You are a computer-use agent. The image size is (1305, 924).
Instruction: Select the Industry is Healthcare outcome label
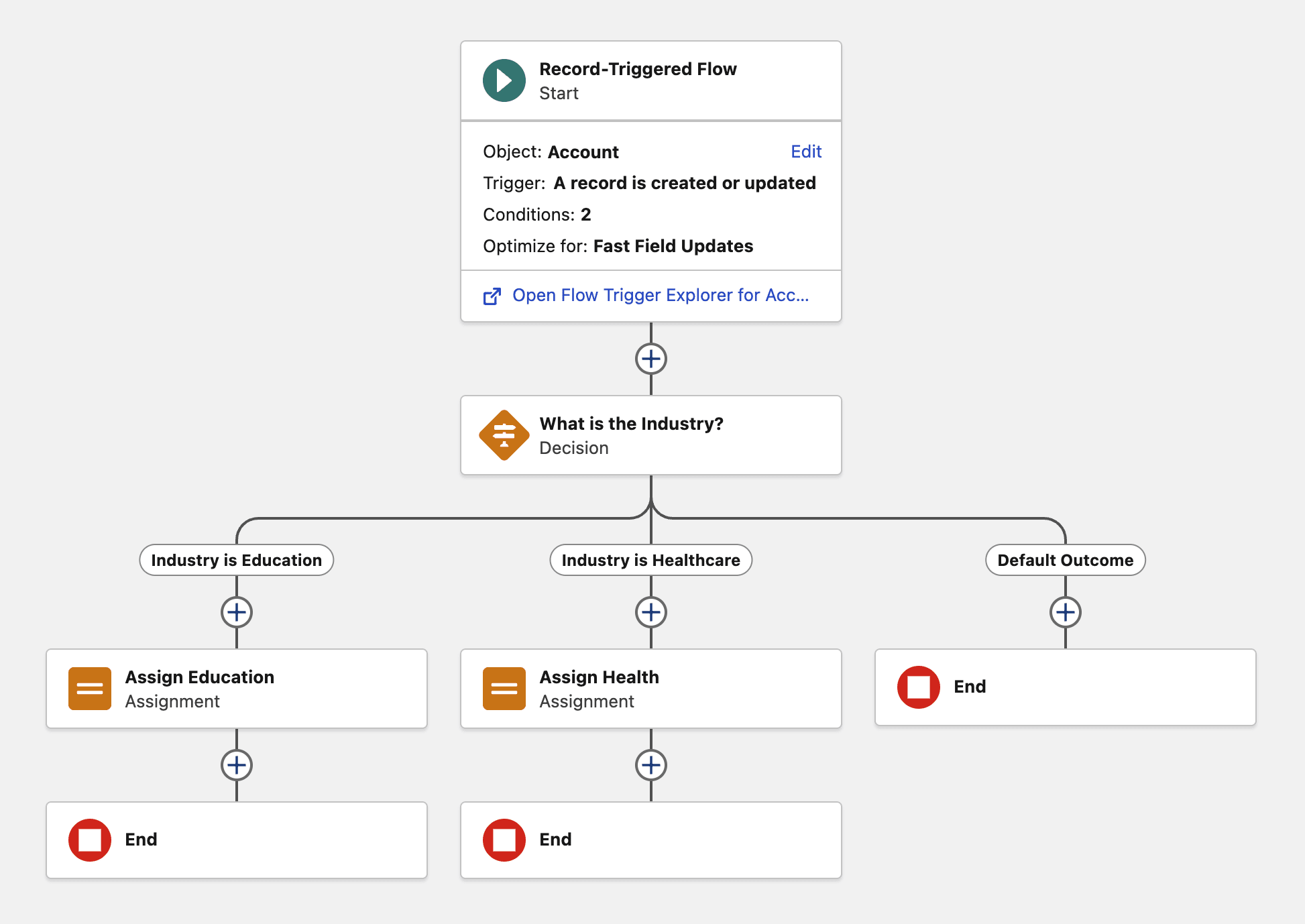(651, 560)
